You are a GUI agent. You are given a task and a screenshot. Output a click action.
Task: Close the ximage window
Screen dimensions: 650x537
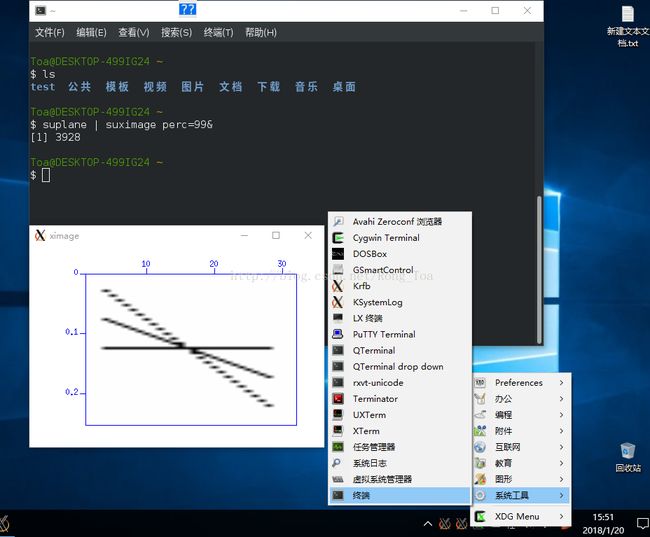pos(308,236)
